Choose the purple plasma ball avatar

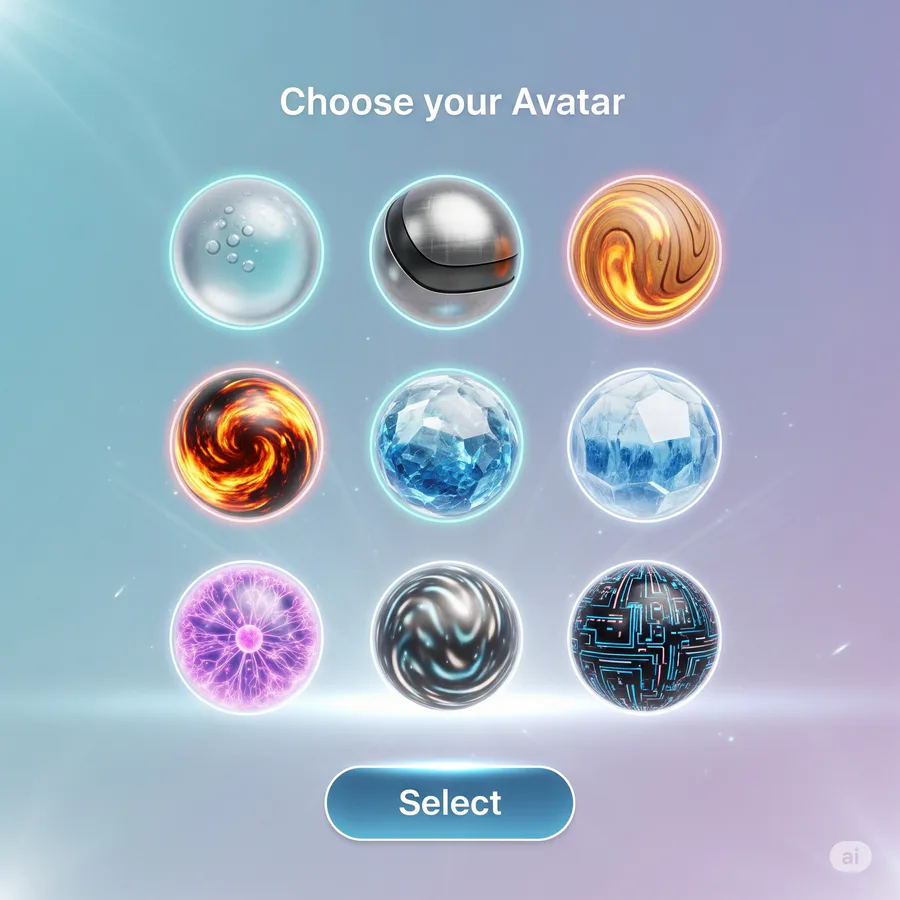pyautogui.click(x=247, y=637)
